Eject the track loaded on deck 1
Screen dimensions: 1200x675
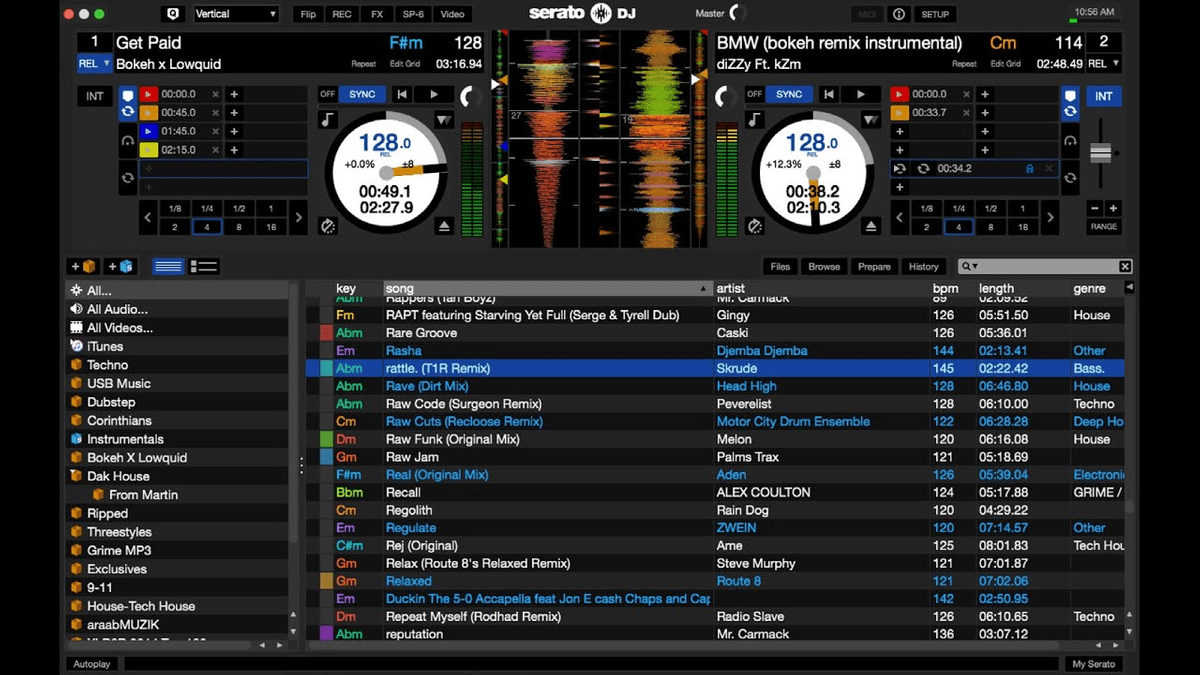pyautogui.click(x=444, y=225)
